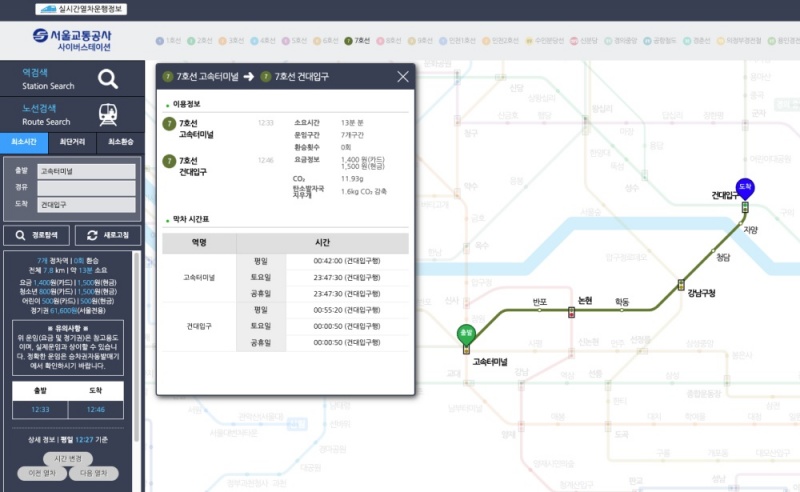Click the 출발 input showing 고속터미널

(86, 171)
